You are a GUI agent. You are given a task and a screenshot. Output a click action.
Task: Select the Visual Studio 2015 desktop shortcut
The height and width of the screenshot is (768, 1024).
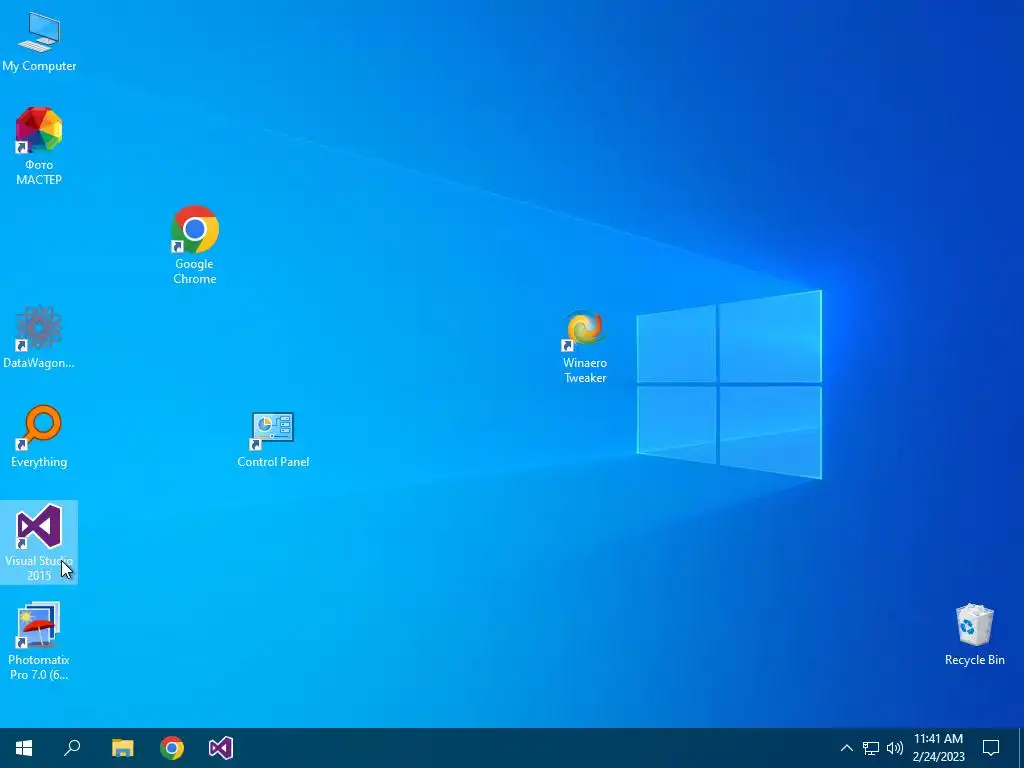pos(39,542)
